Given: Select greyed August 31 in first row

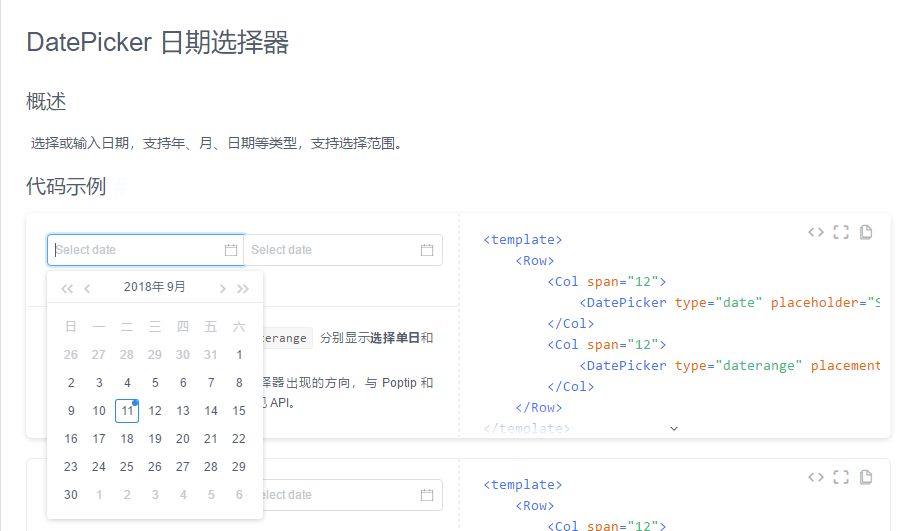Looking at the screenshot, I should point(211,355).
